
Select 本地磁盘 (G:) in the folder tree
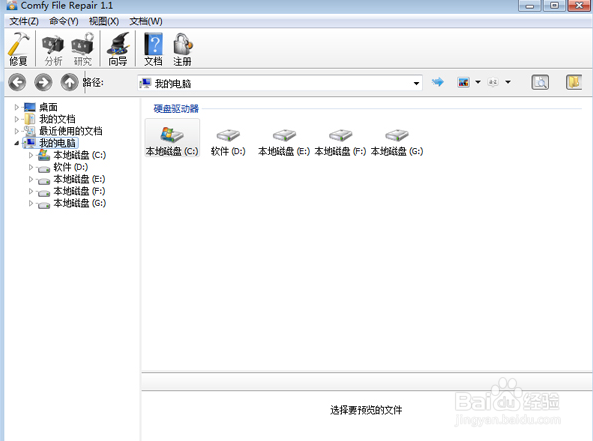pyautogui.click(x=79, y=203)
